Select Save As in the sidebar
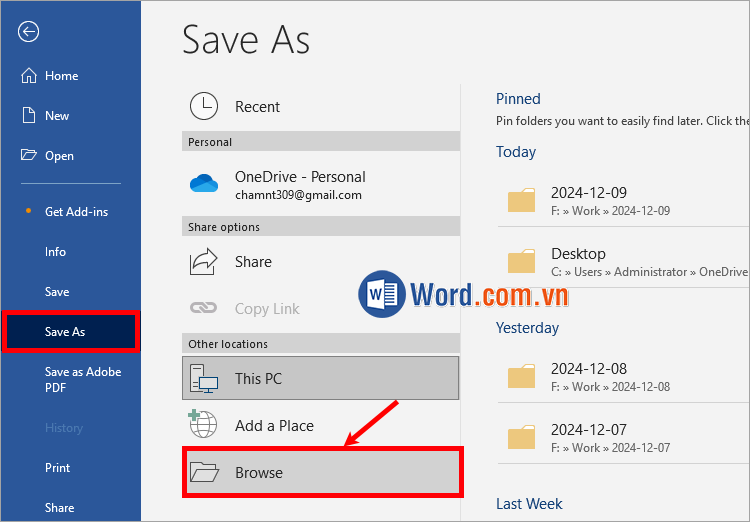This screenshot has height=522, width=750. pos(71,332)
